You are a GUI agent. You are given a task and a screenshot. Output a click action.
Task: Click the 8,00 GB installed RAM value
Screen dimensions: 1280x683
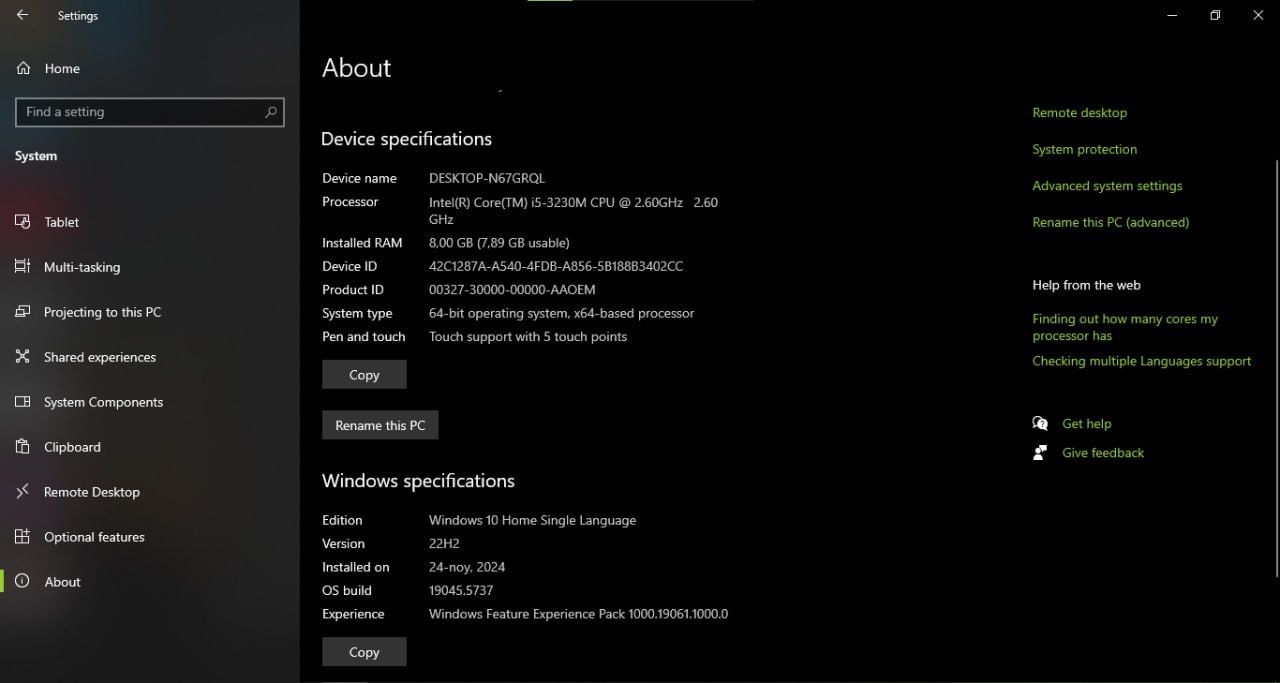click(499, 243)
